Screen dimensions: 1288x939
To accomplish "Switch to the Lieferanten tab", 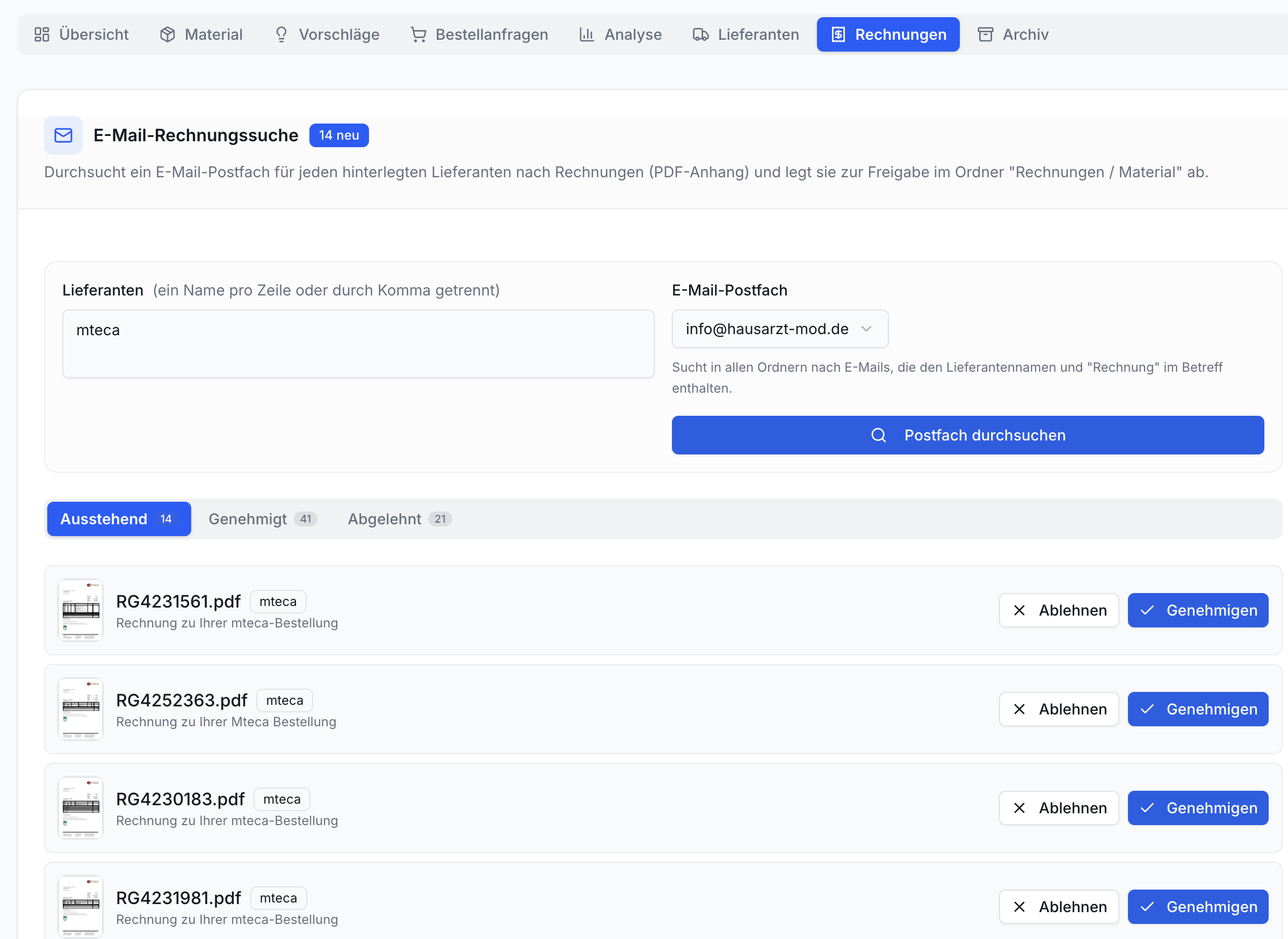I will point(746,35).
